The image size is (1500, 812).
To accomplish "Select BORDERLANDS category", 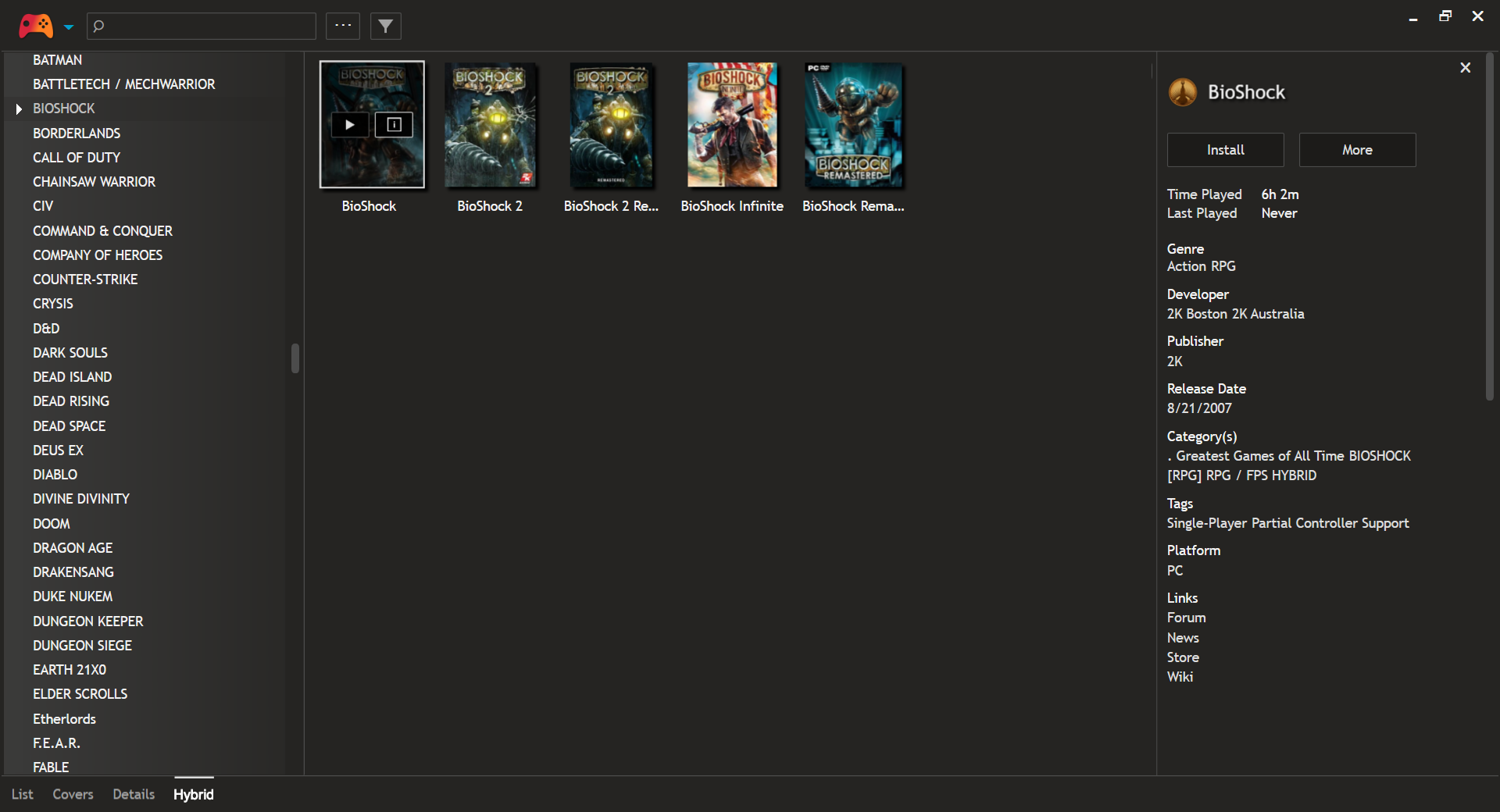I will 77,134.
